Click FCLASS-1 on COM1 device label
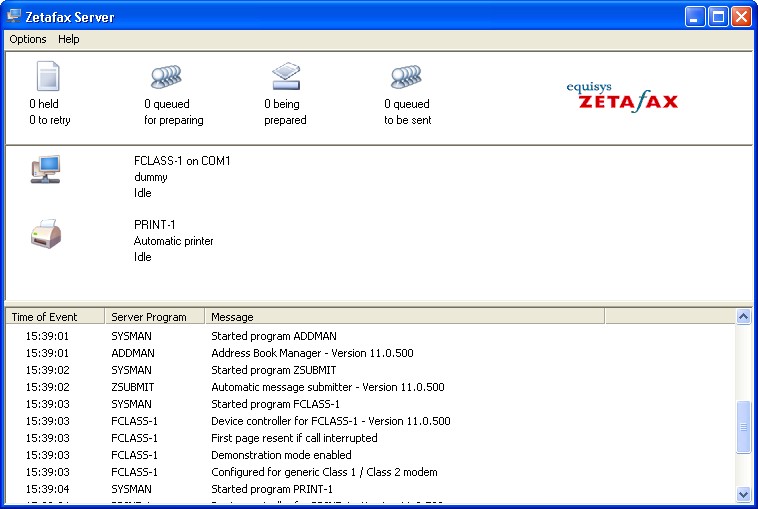 pos(182,161)
